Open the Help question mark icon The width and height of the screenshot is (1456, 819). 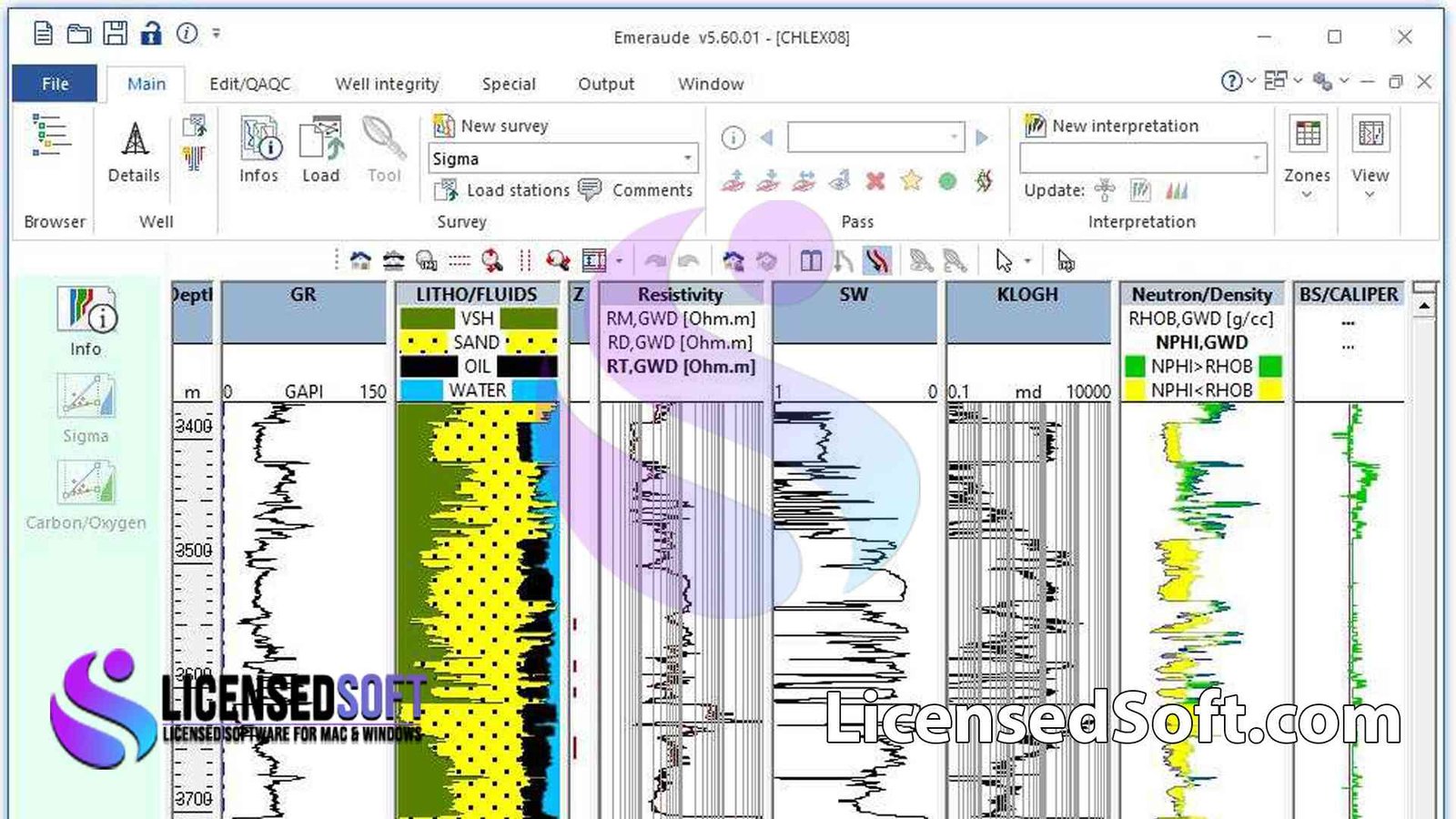1231,81
